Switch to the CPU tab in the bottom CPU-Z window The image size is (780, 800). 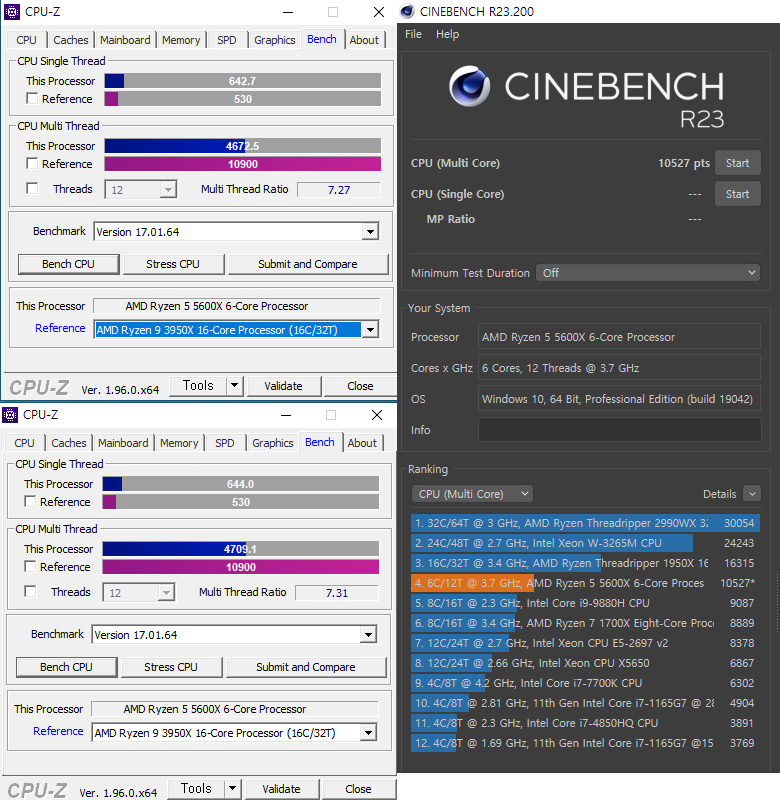(24, 443)
